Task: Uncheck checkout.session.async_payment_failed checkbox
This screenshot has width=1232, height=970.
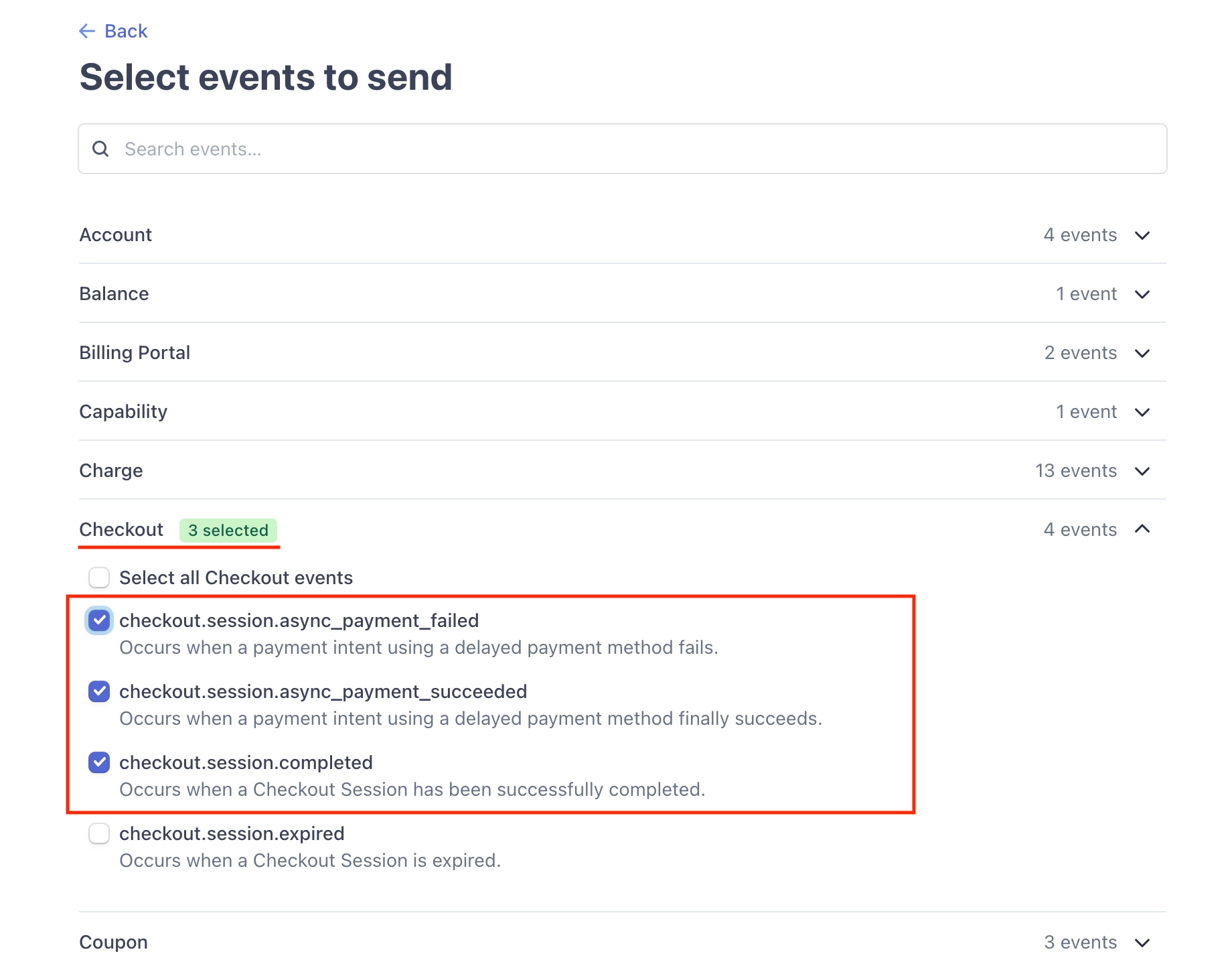Action: 99,620
